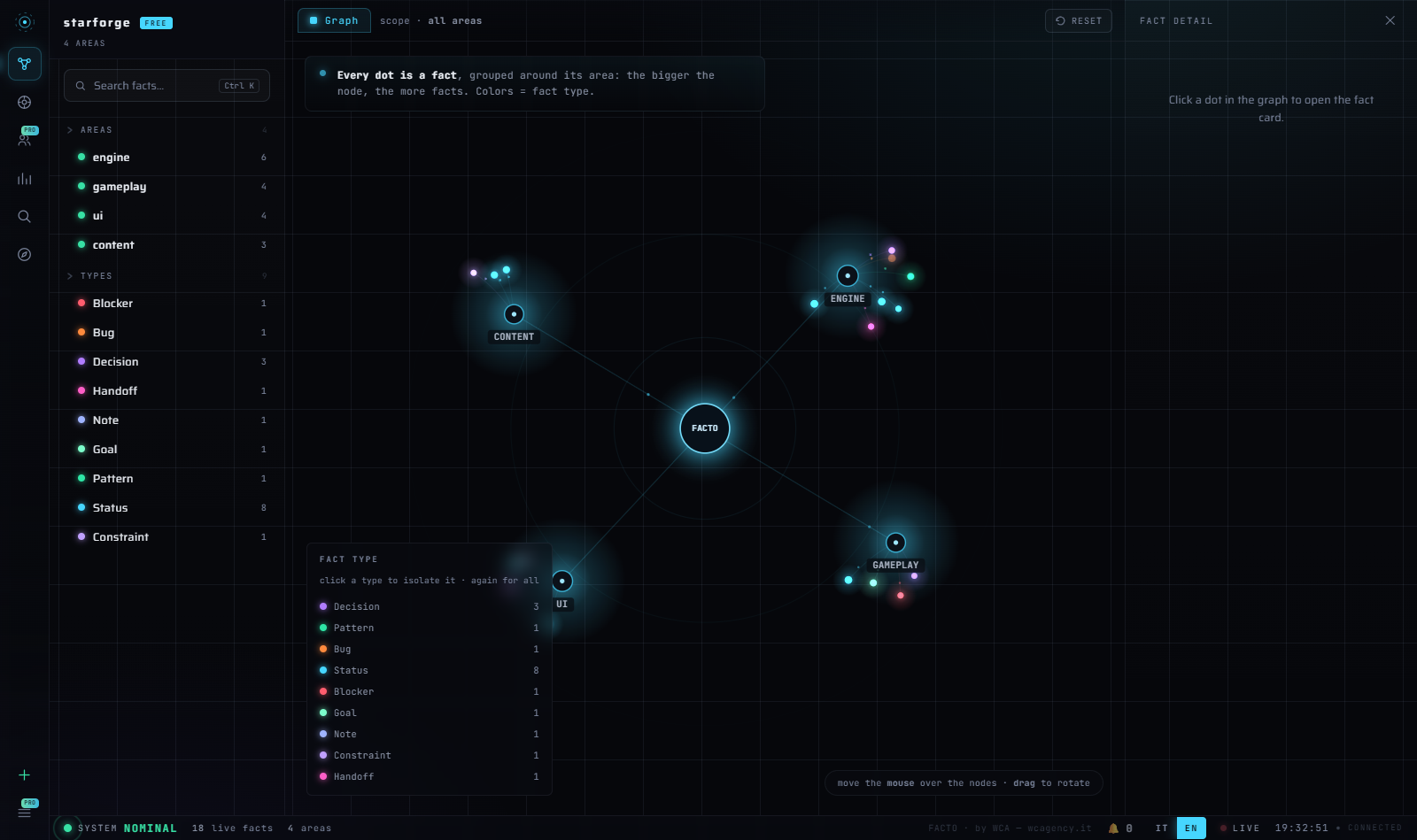Select the central FACTO node
The image size is (1417, 840).
pos(705,428)
